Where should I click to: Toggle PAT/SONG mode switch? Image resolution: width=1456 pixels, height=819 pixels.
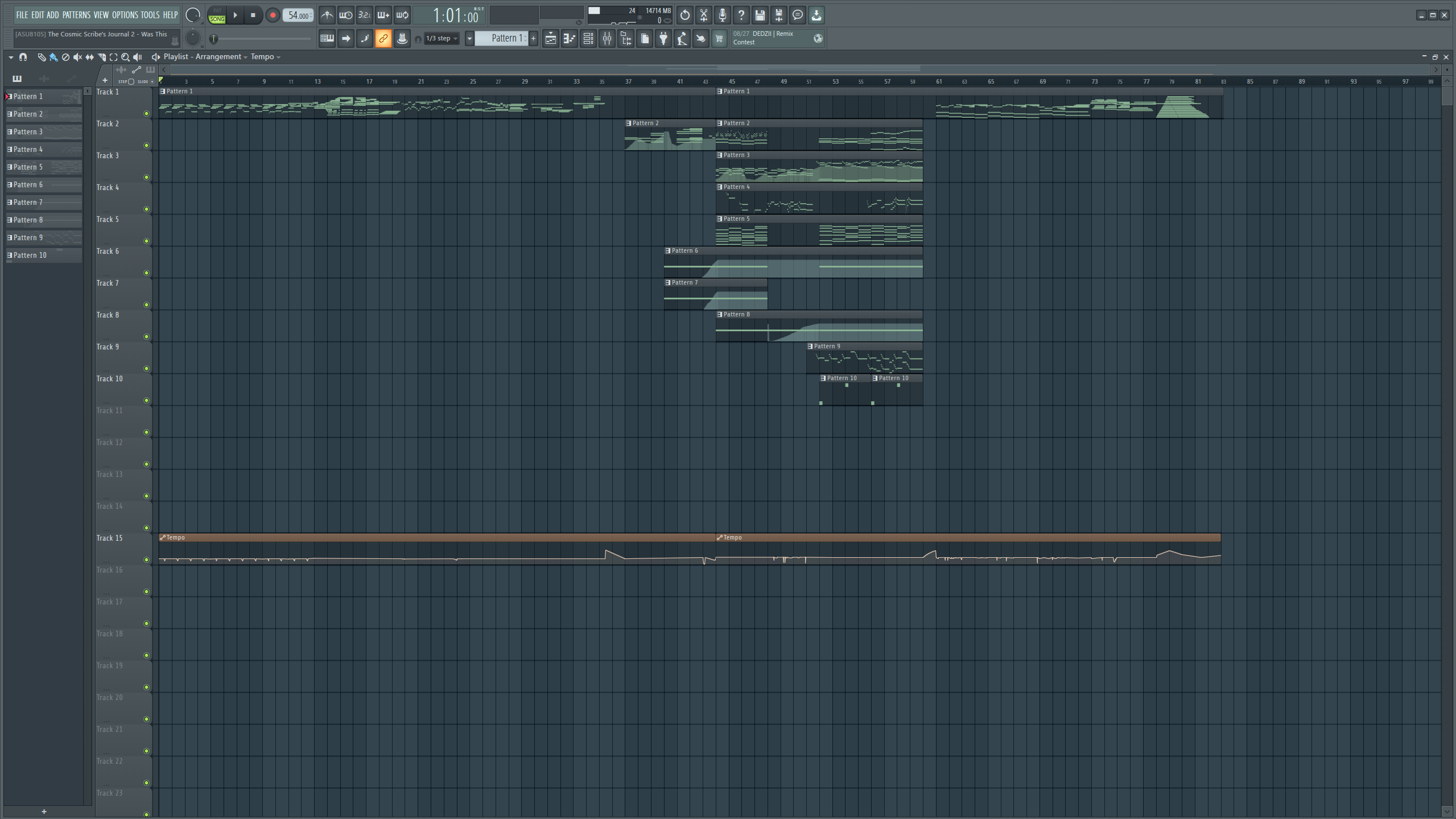click(x=217, y=15)
